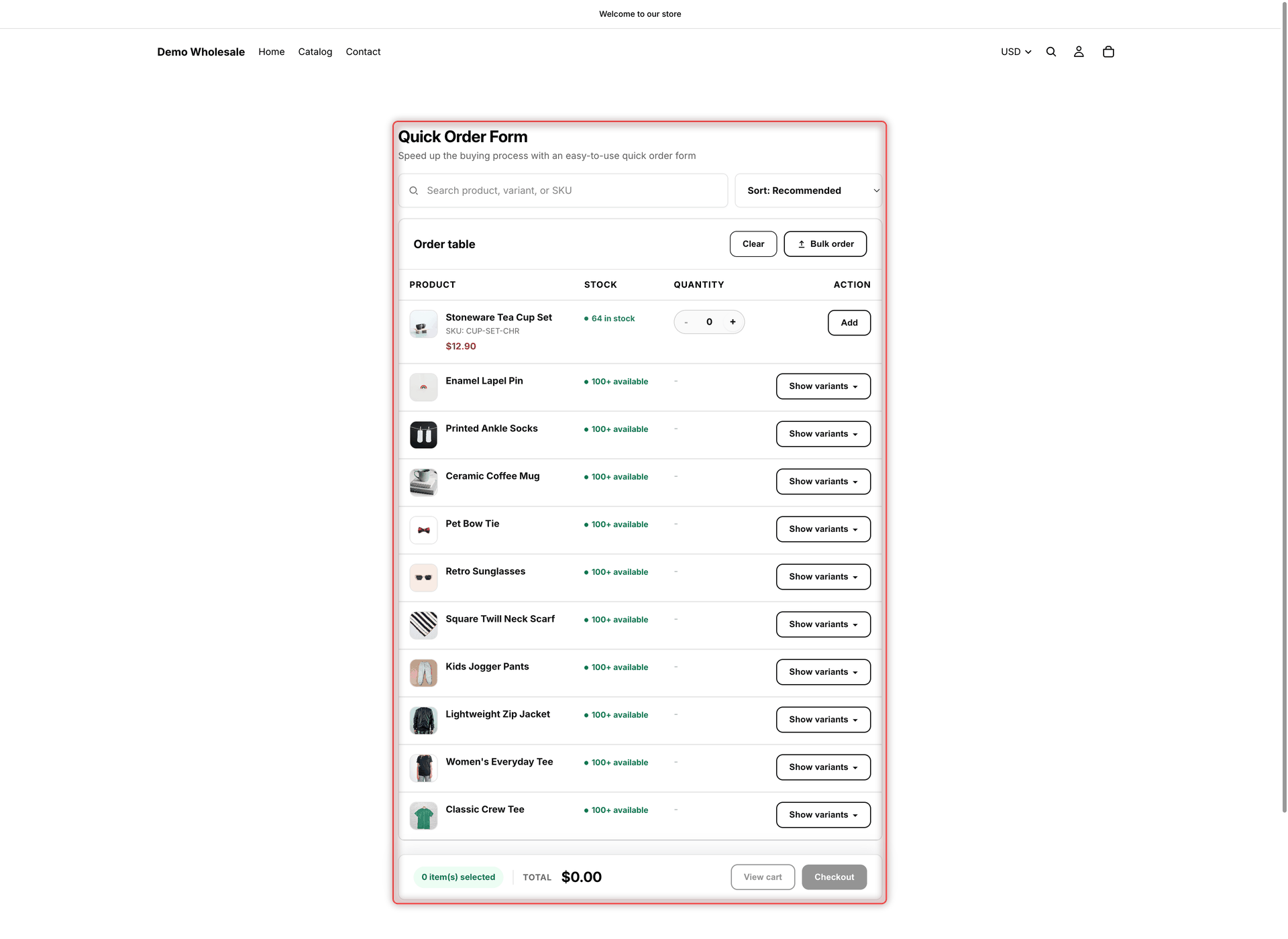Decrease Tea Cup Set quantity with minus
The height and width of the screenshot is (939, 1288).
click(x=686, y=322)
